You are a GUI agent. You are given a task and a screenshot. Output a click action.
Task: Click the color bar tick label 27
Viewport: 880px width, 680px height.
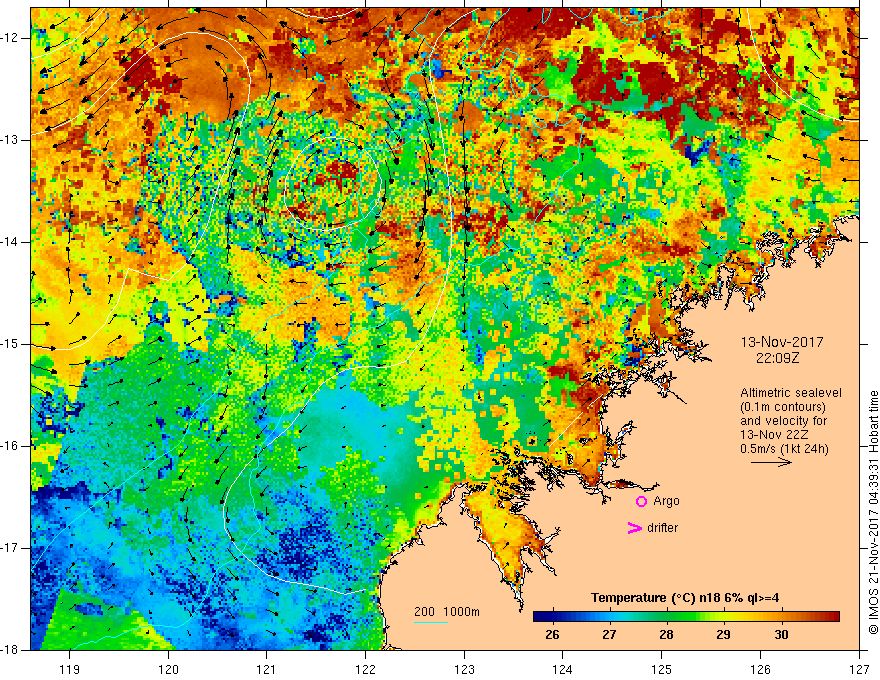point(609,635)
